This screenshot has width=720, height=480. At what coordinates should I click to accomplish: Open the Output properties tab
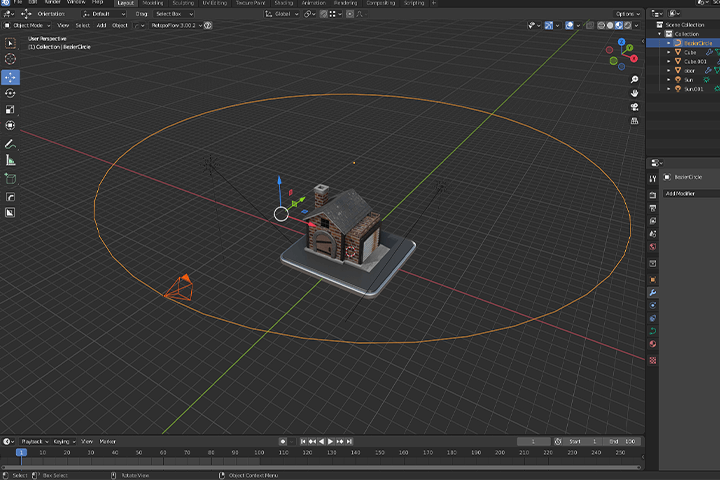pyautogui.click(x=652, y=208)
